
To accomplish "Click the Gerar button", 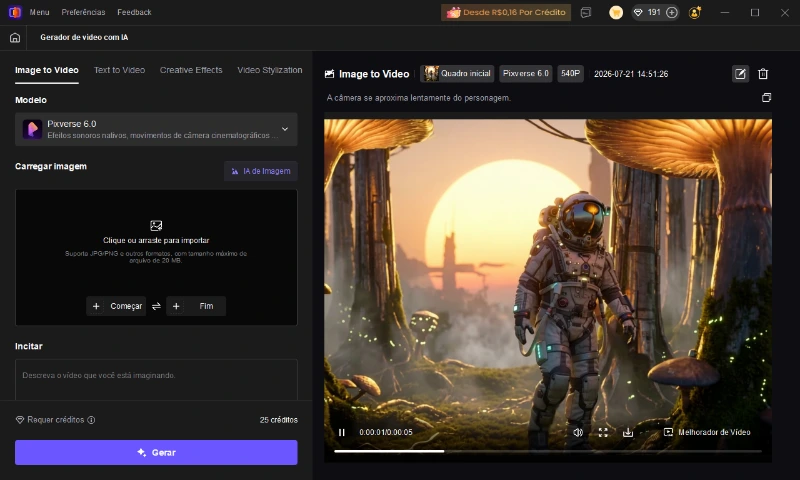I will click(x=156, y=452).
